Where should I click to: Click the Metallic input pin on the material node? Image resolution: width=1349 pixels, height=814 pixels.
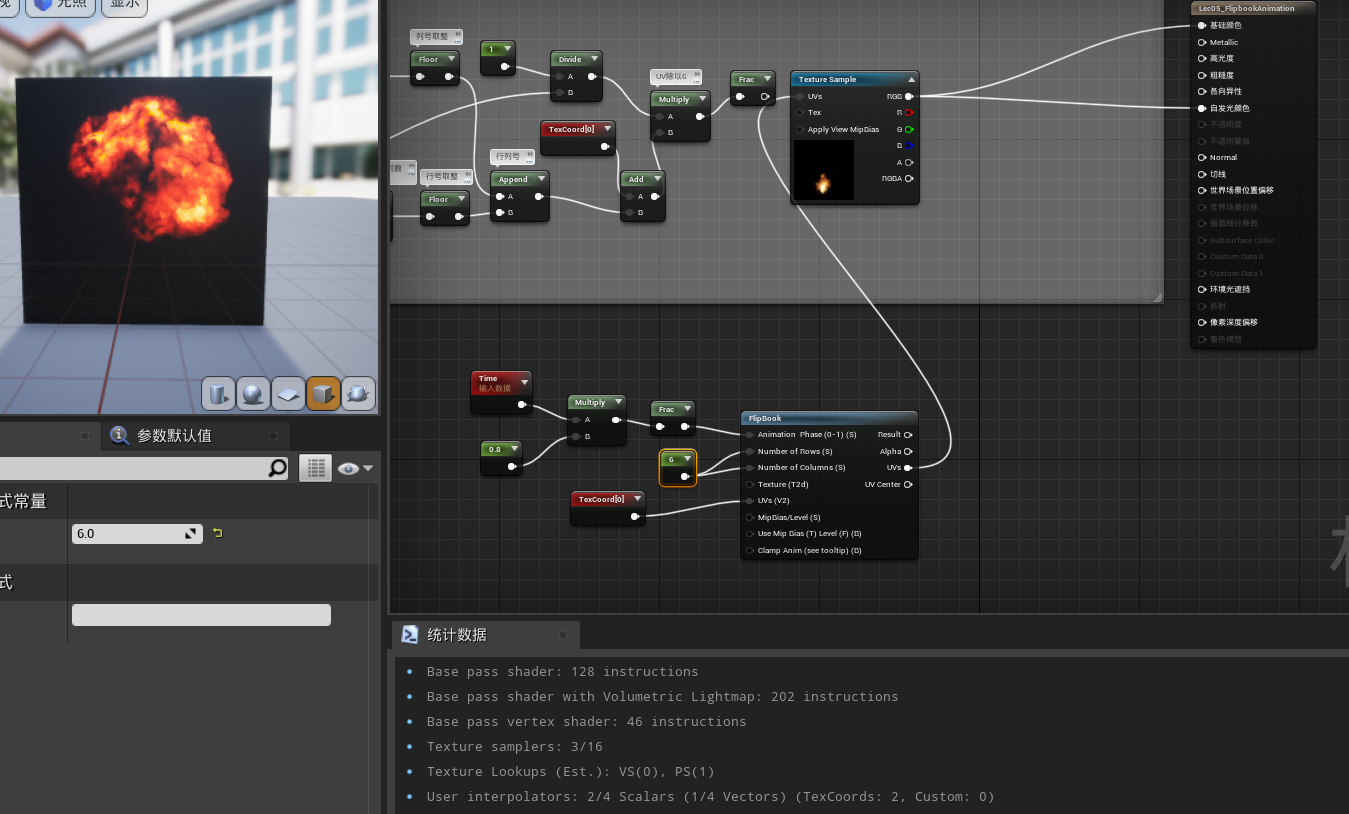(x=1201, y=42)
